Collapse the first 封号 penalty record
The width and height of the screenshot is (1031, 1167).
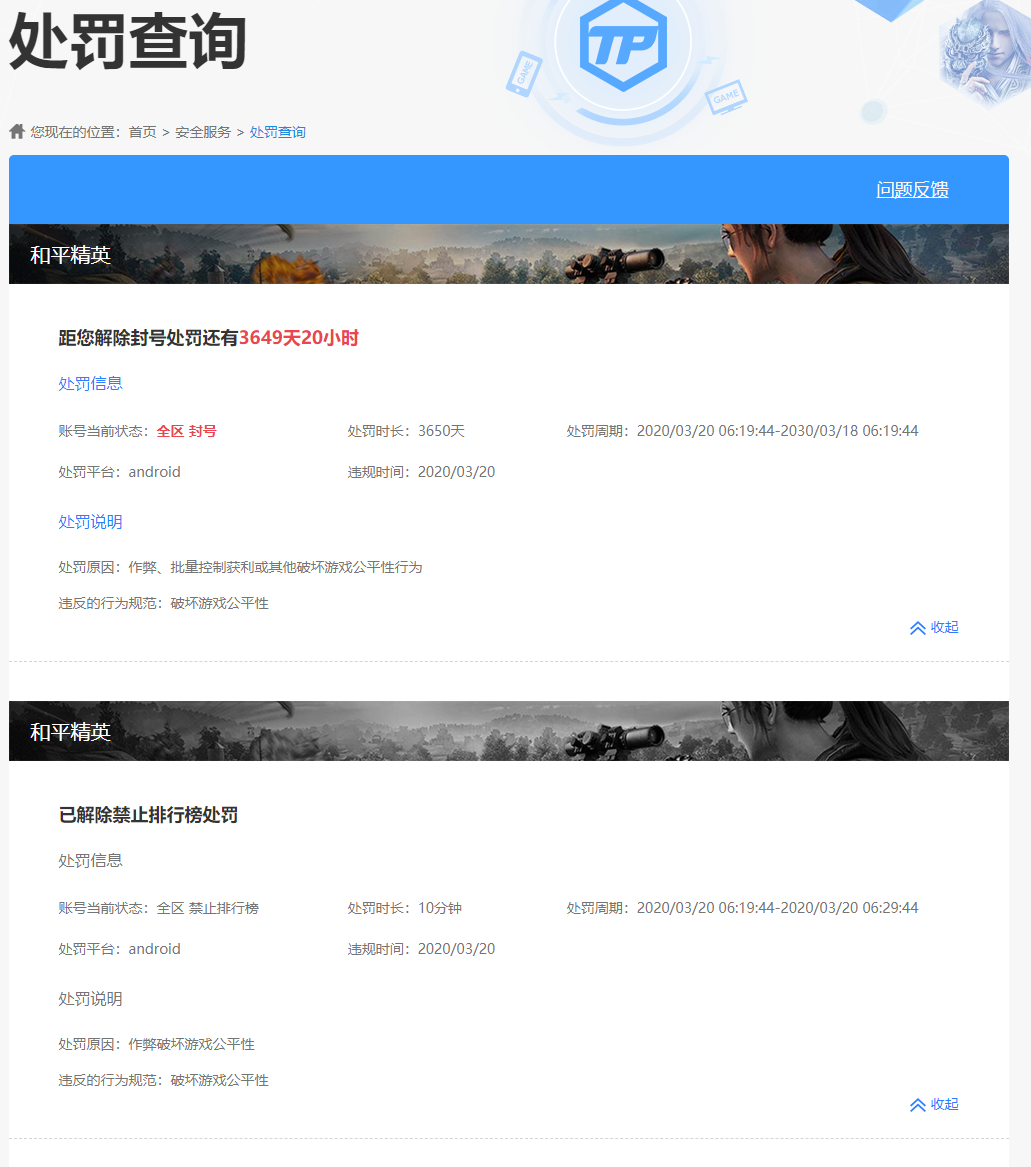(934, 627)
